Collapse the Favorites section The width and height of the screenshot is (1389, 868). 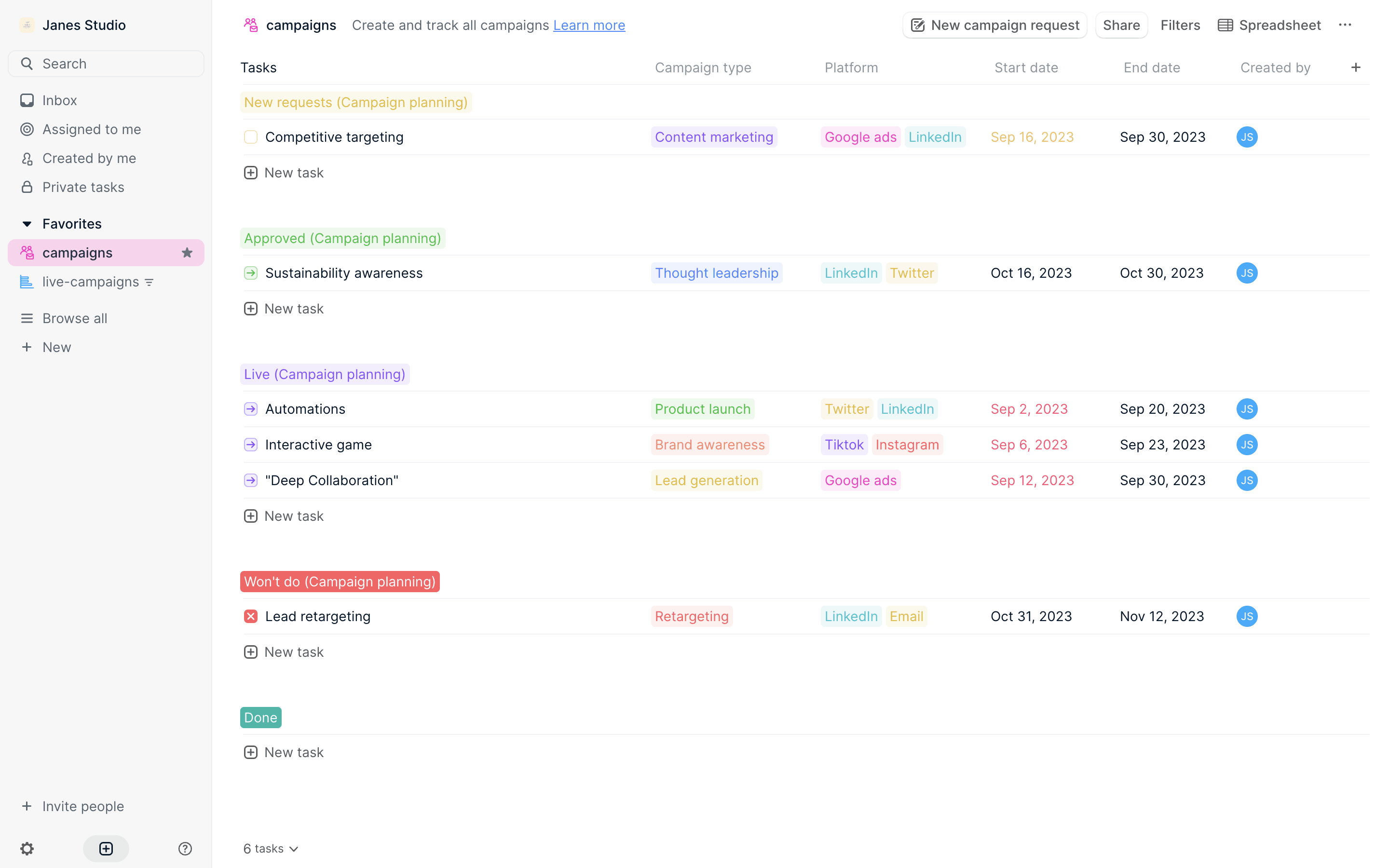click(27, 224)
